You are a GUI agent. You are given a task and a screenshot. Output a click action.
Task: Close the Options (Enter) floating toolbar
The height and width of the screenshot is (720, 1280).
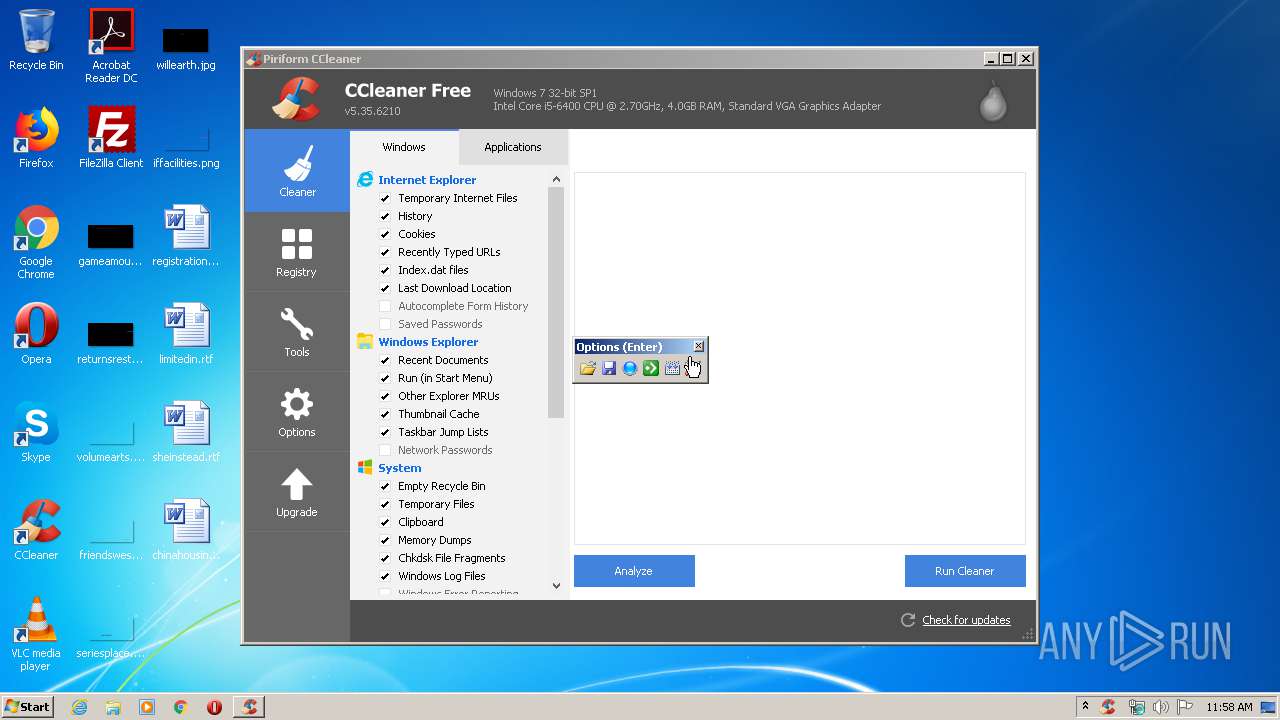pos(698,346)
